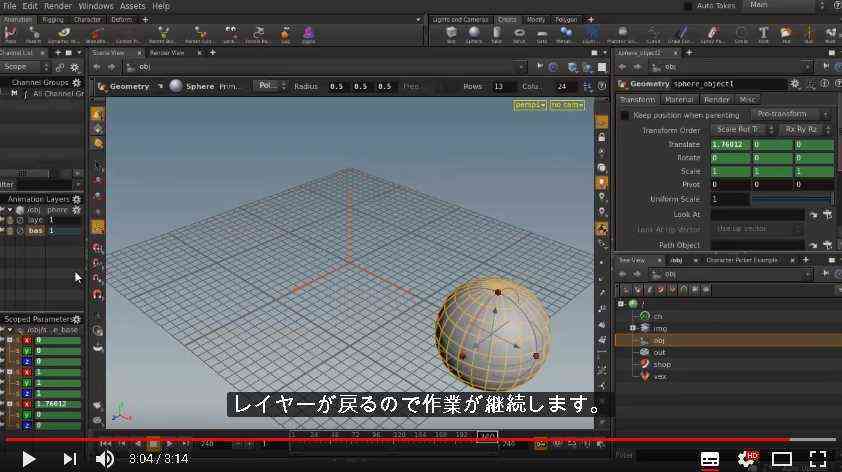Image resolution: width=842 pixels, height=472 pixels.
Task: Open the Scoped Parameters gear menu
Action: point(76,319)
